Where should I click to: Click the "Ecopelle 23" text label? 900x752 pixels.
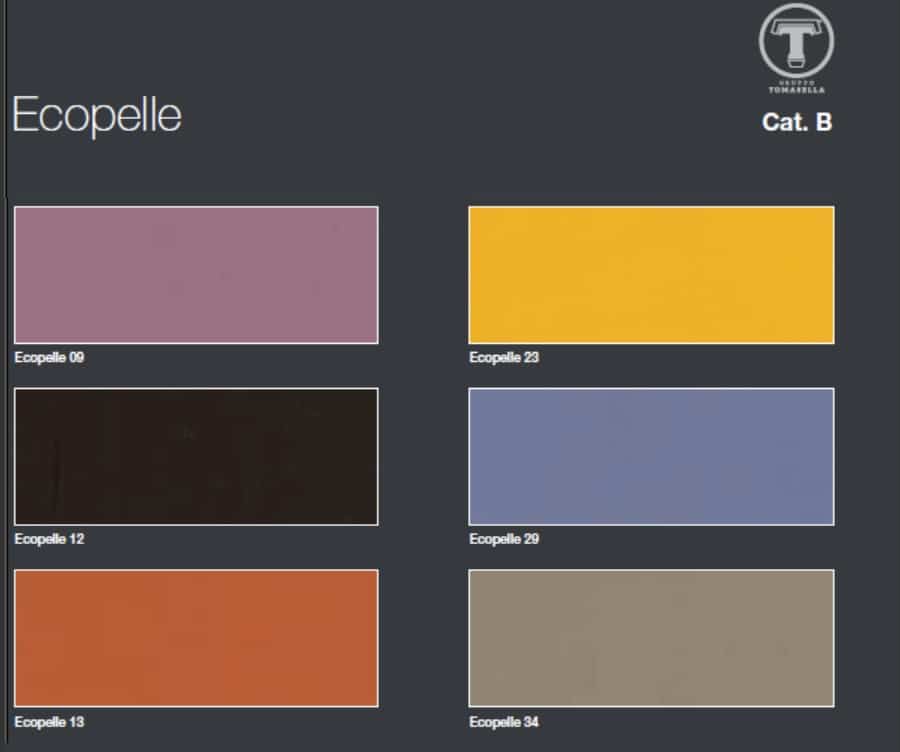504,357
